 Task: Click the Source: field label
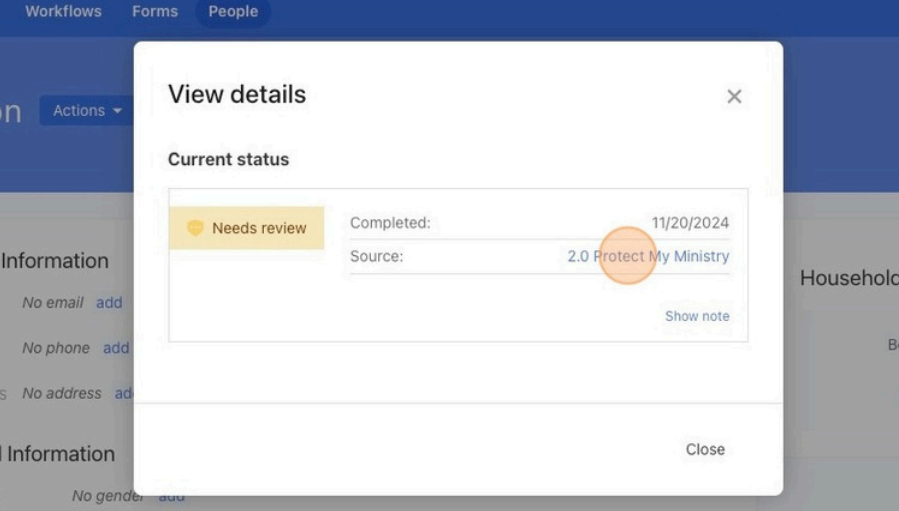coord(376,256)
